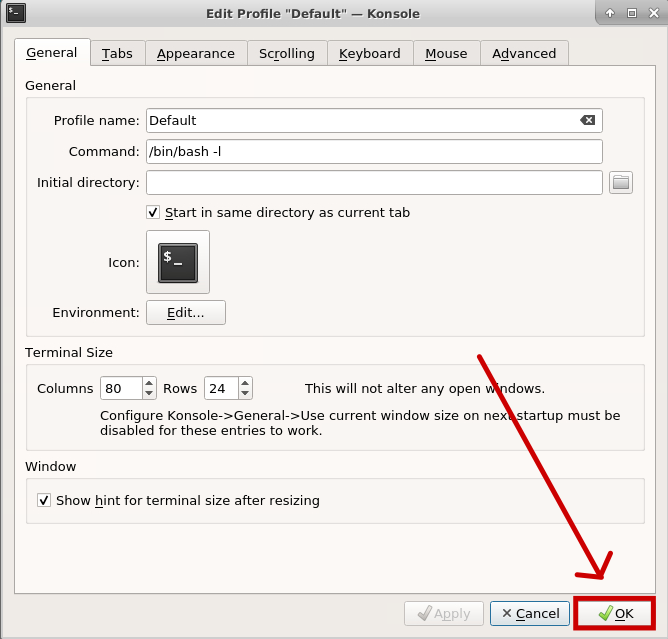This screenshot has width=668, height=639.
Task: Cancel the profile changes
Action: point(530,613)
